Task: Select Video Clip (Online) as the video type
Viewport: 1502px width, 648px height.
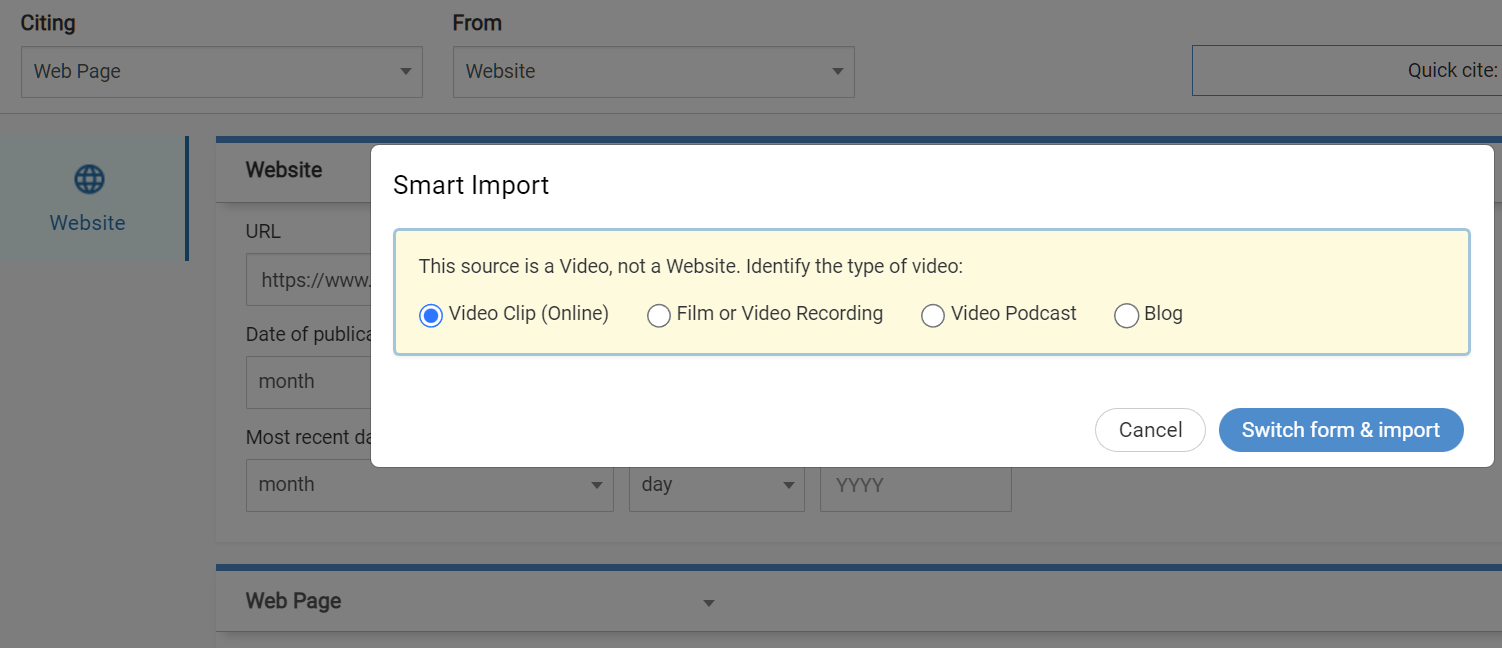Action: 430,315
